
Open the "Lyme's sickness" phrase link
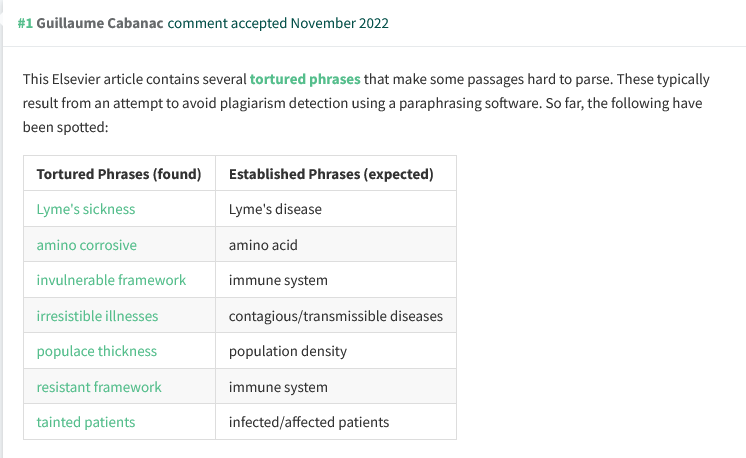(86, 209)
